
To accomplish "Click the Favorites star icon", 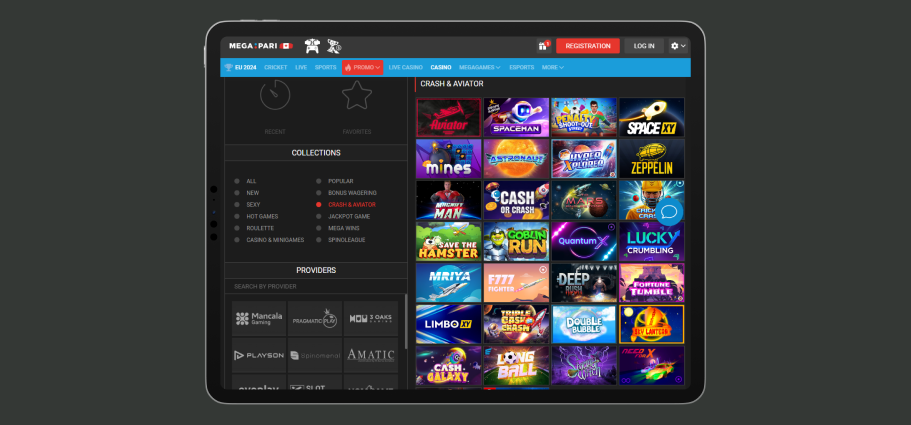I will [x=357, y=95].
